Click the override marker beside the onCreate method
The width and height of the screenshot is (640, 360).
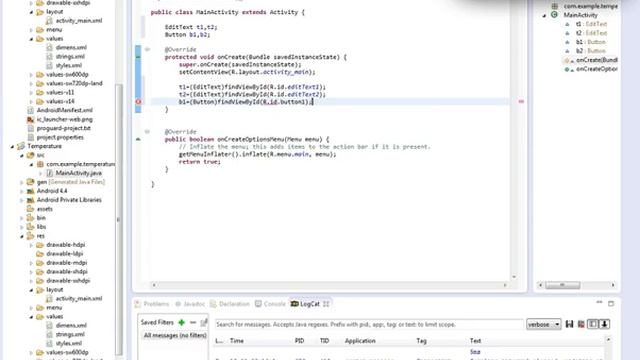138,57
